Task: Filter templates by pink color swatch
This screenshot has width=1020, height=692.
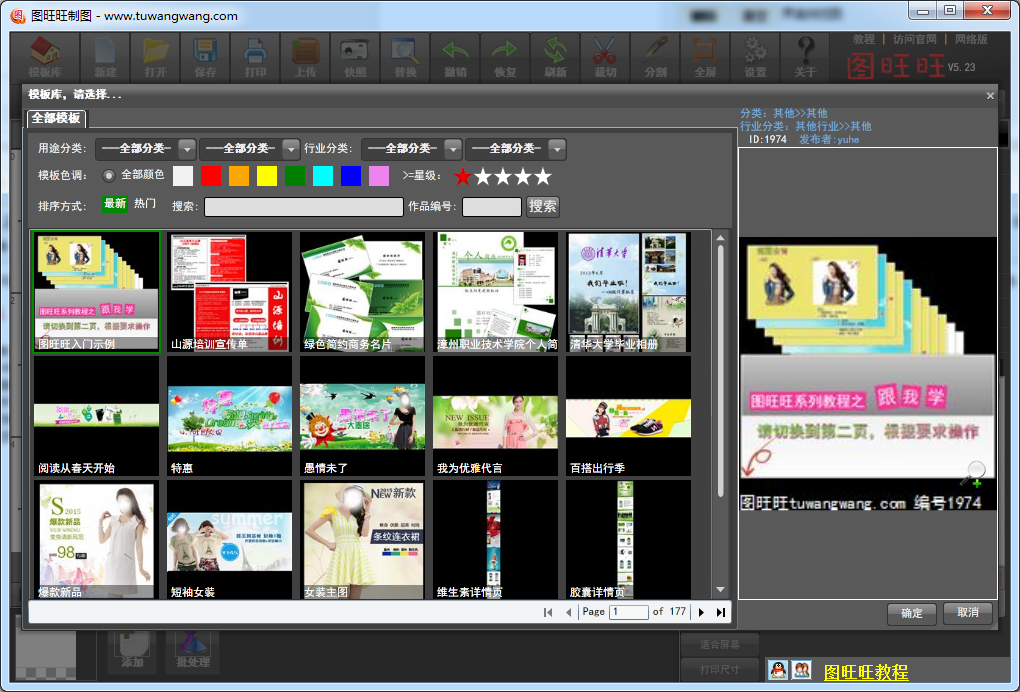Action: (x=379, y=176)
